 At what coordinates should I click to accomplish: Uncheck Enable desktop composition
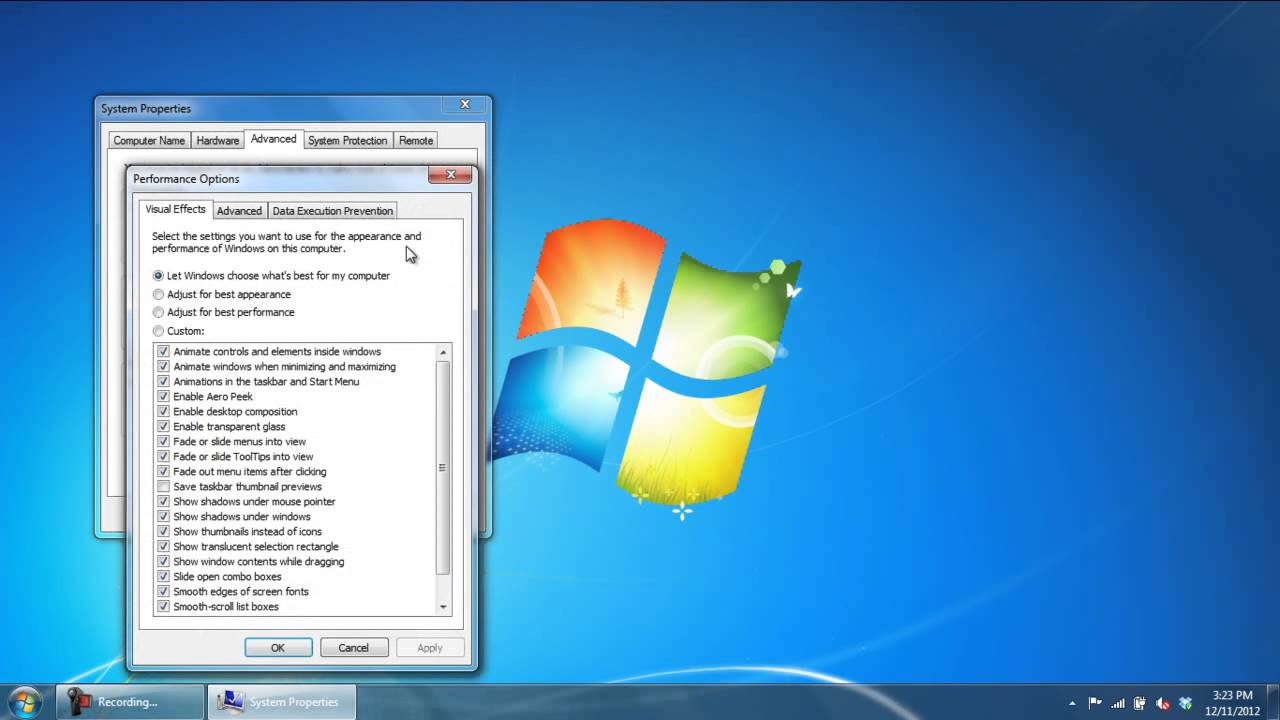point(164,412)
